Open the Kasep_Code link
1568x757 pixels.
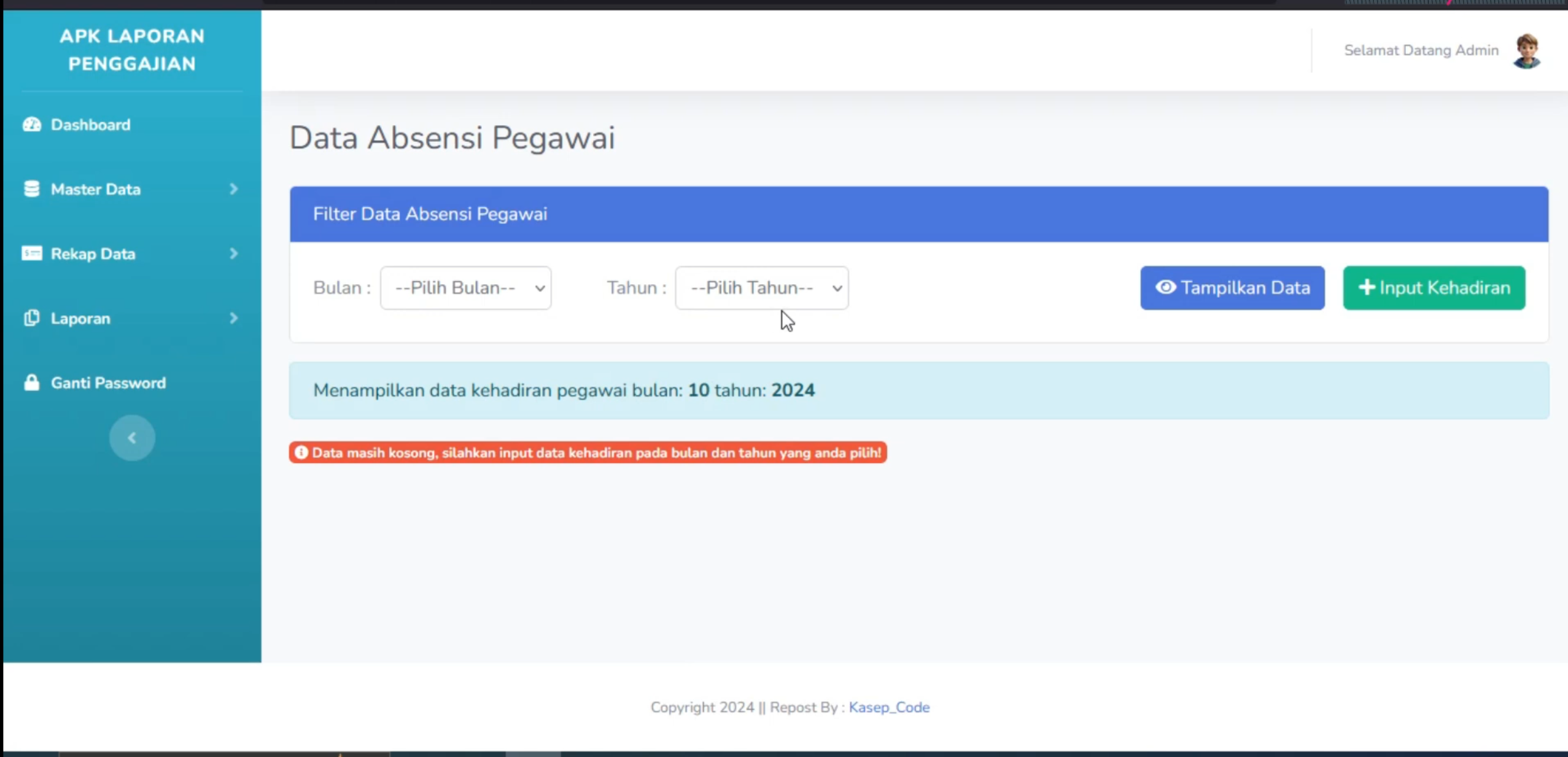point(889,707)
